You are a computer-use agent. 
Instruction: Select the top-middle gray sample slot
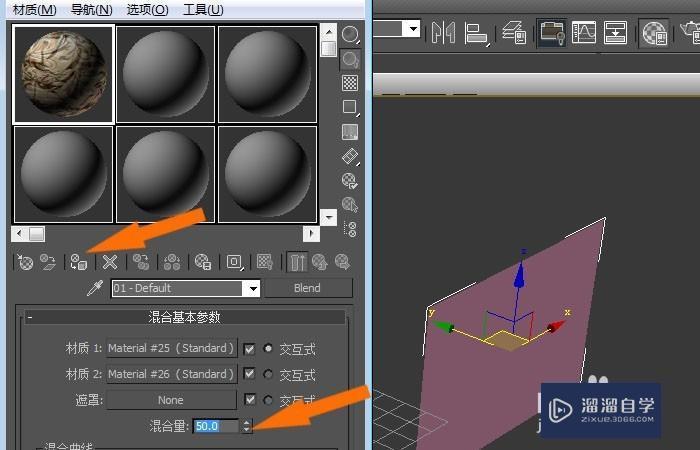(166, 74)
